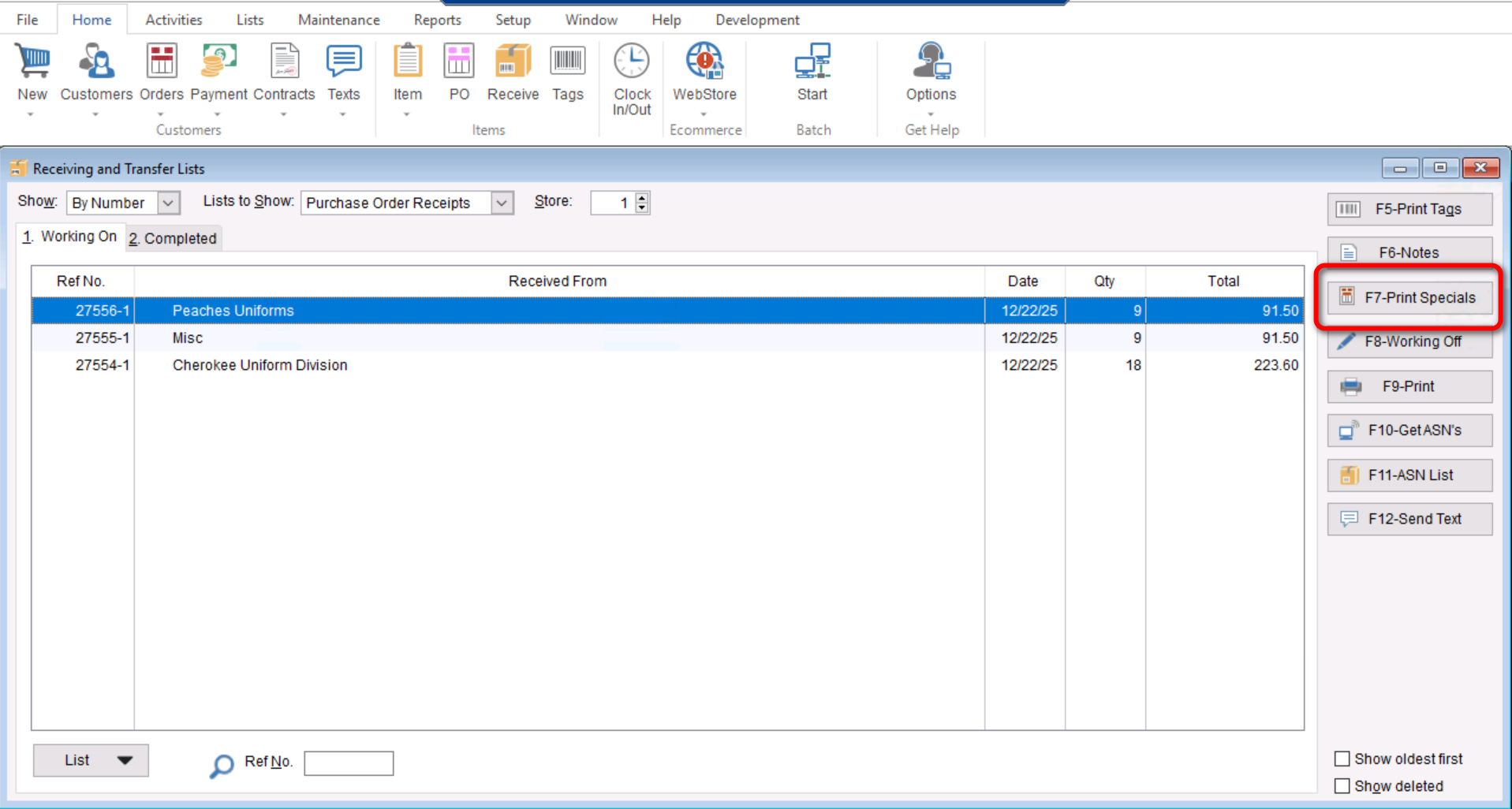1512x809 pixels.
Task: Click the Payment coins icon
Action: coord(218,62)
